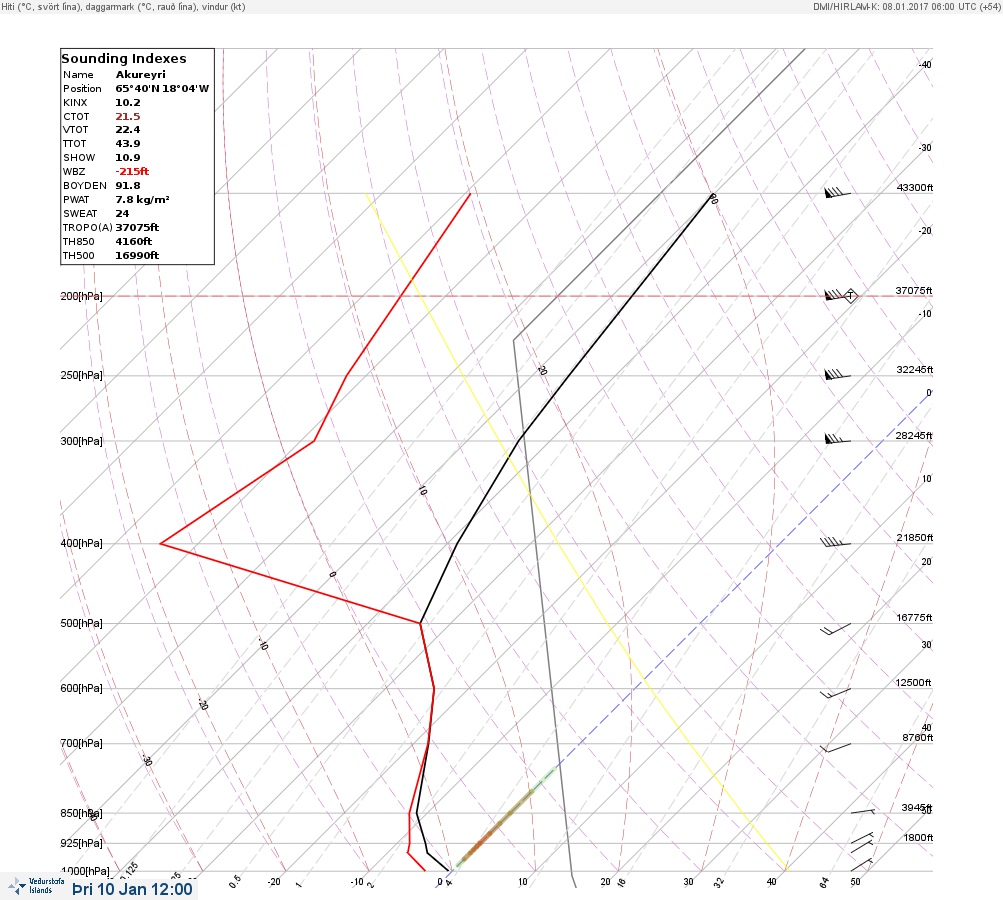Click the 200[hPa] pressure label
The image size is (1003, 900).
click(81, 296)
